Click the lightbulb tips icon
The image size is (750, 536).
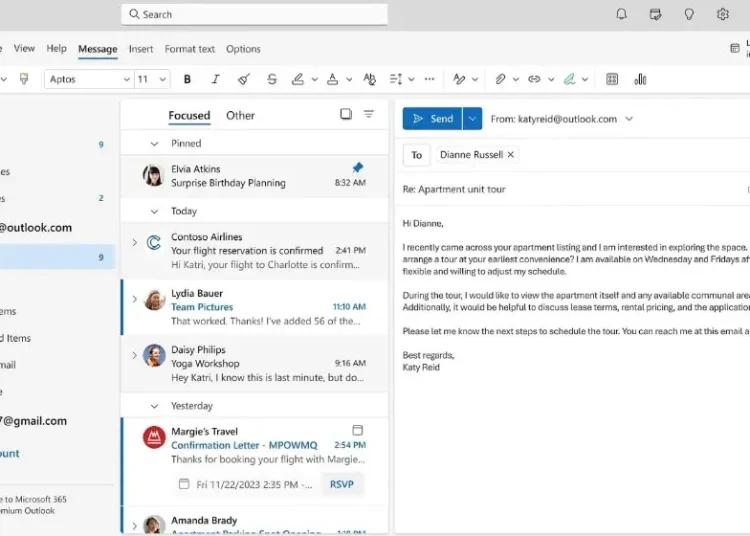689,14
